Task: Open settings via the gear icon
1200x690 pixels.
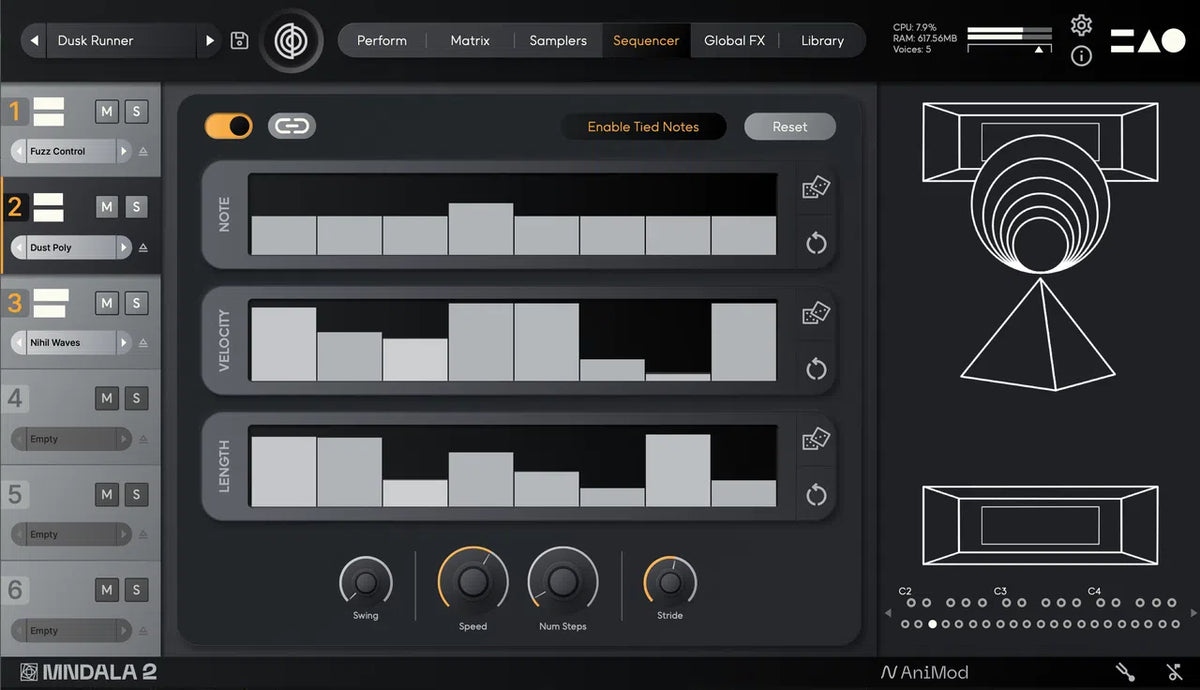Action: click(x=1081, y=25)
